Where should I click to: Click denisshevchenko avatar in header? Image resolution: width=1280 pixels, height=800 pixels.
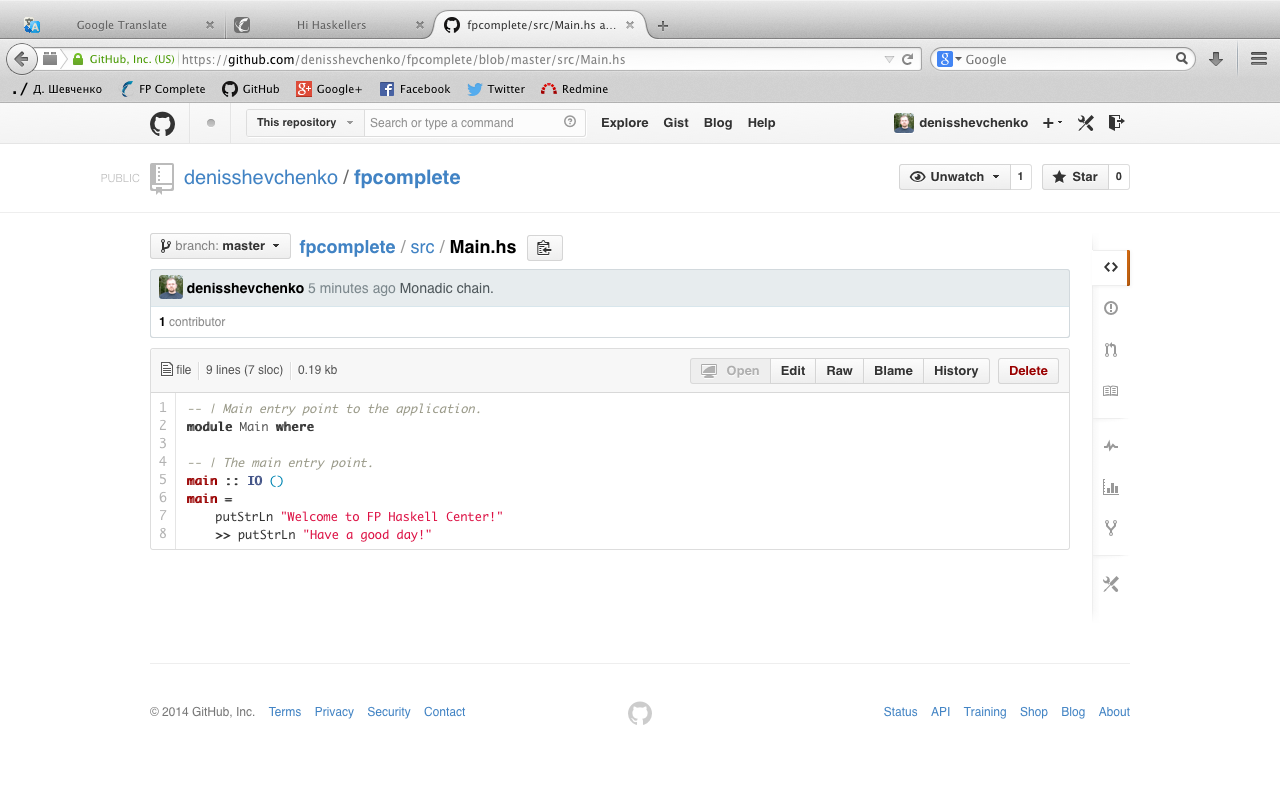pyautogui.click(x=903, y=123)
